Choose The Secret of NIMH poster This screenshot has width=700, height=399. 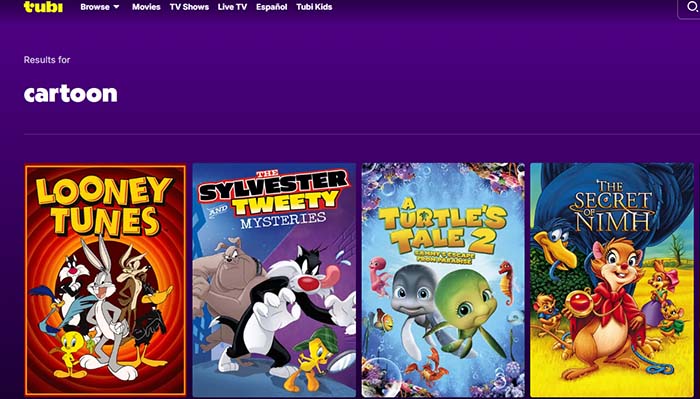(x=612, y=280)
